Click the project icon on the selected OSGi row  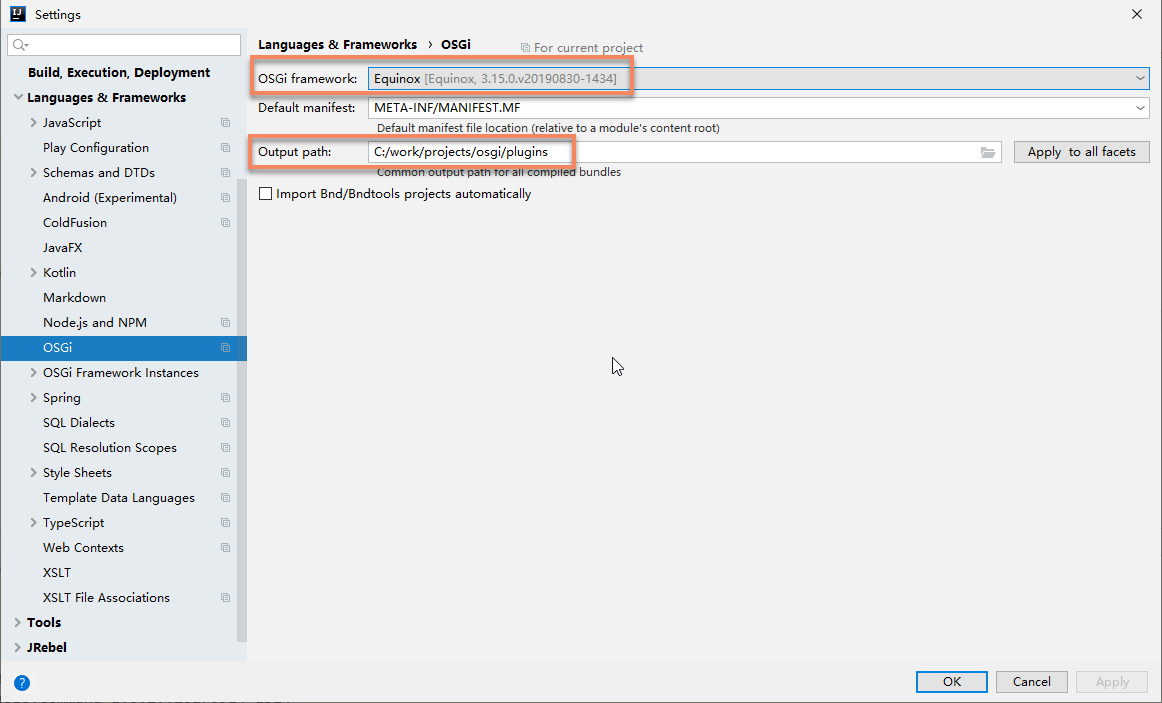pos(225,348)
